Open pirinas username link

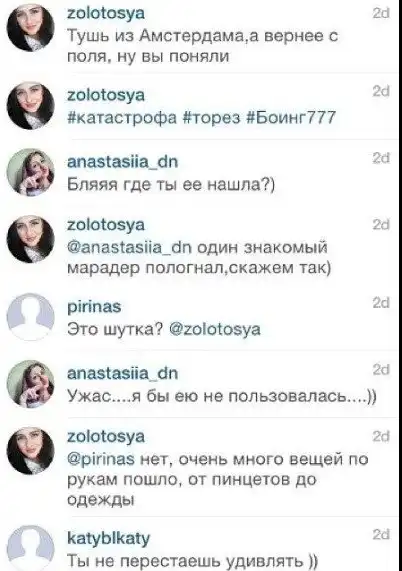tap(94, 307)
